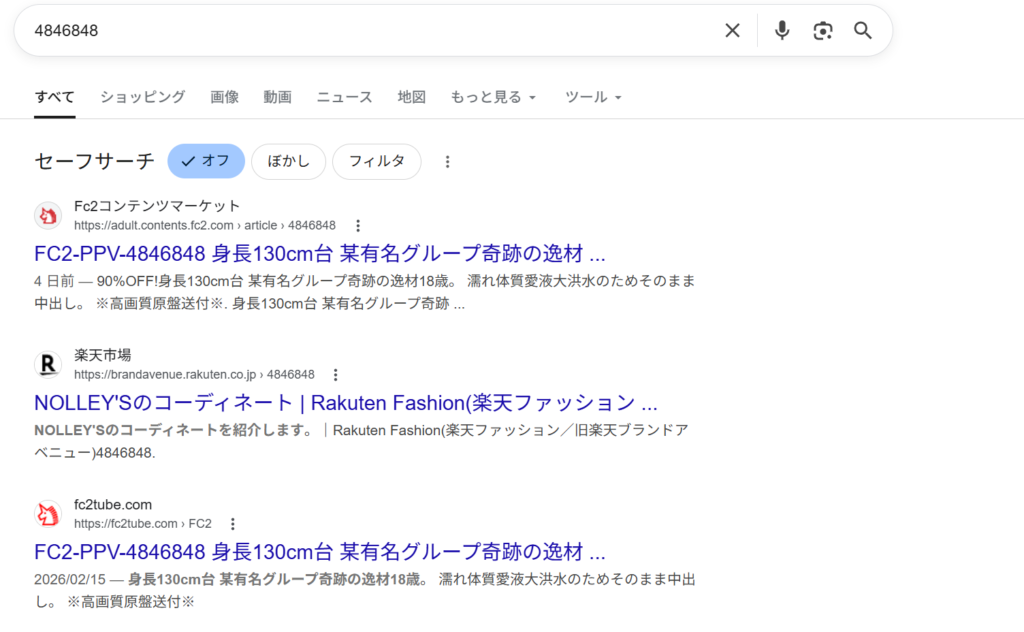Viewport: 1024px width, 632px height.
Task: Open image search with the camera lens icon
Action: 822,31
